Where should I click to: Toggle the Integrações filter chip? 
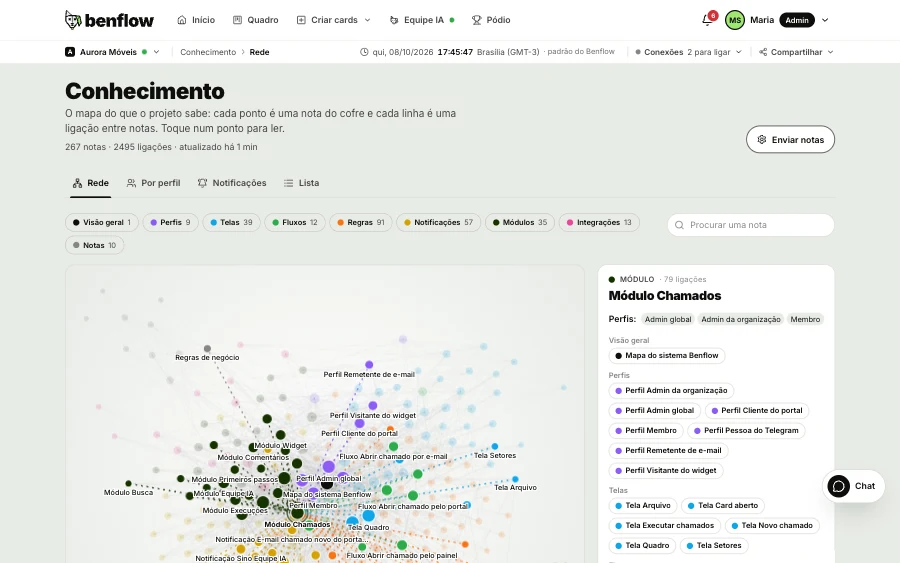[599, 223]
